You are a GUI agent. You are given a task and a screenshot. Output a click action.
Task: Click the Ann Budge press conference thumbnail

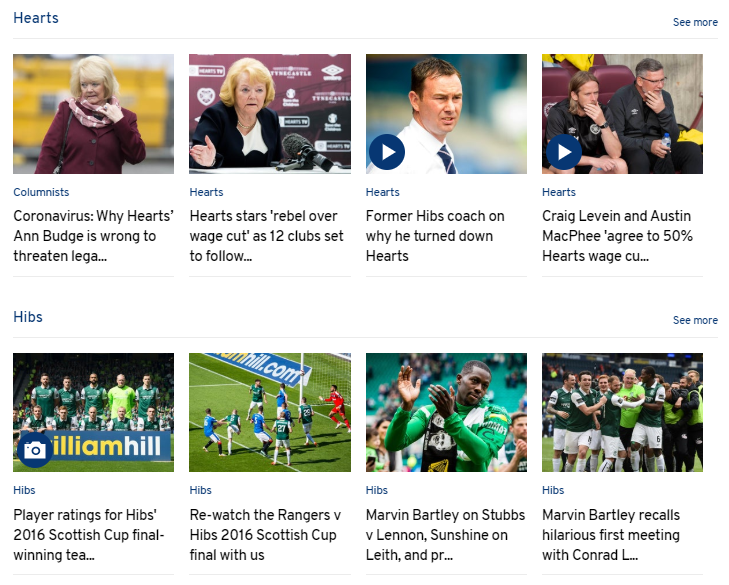click(x=270, y=114)
